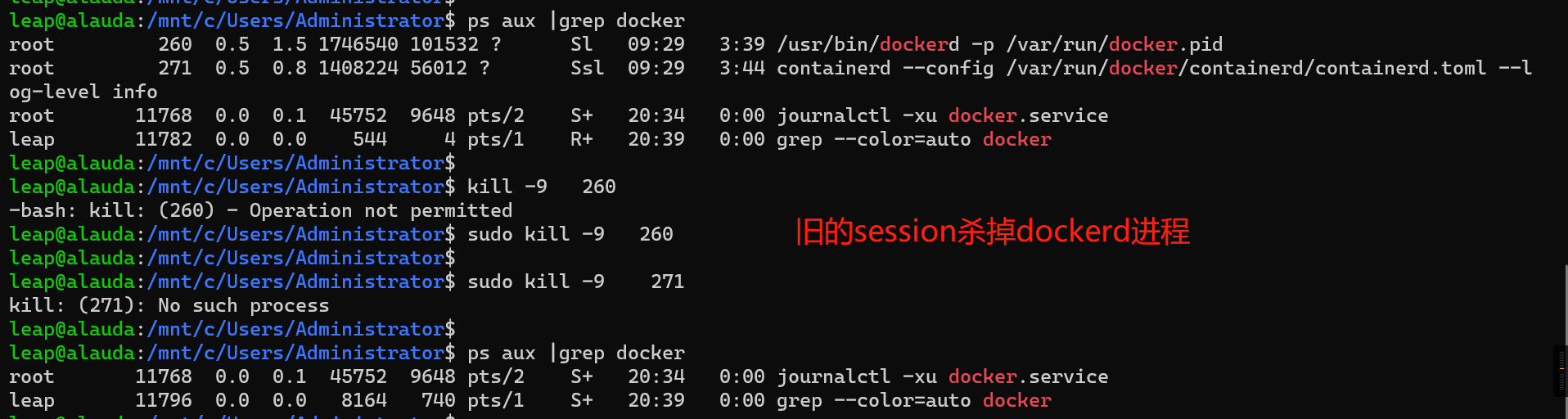Click the 'og-level info' wrapped line
Screen dimensions: 1568x419
83,92
